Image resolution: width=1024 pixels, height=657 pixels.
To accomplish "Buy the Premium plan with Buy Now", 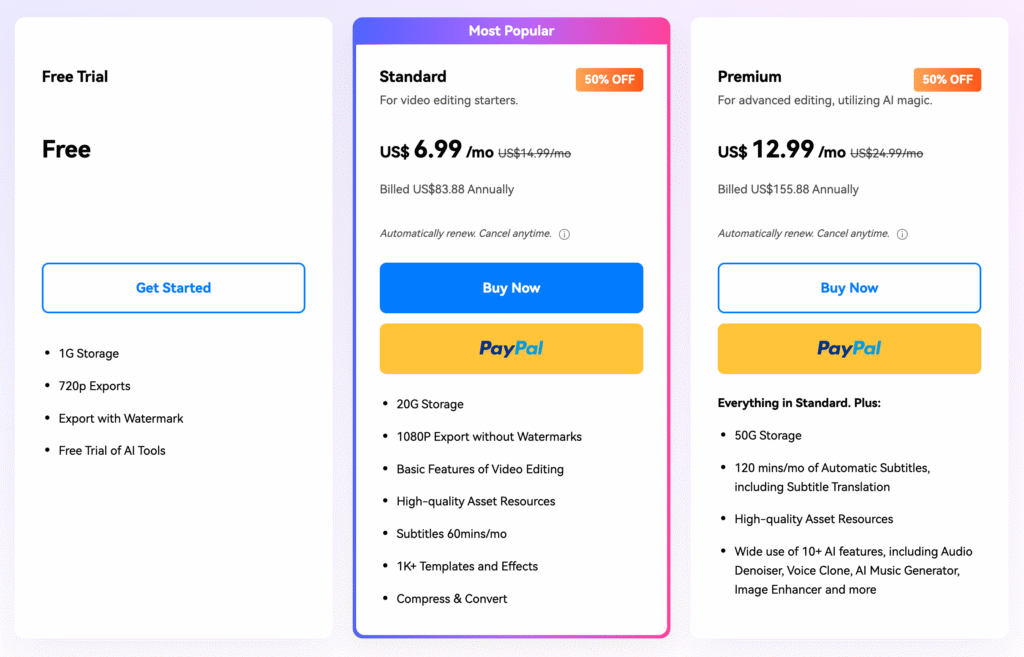I will tap(849, 288).
